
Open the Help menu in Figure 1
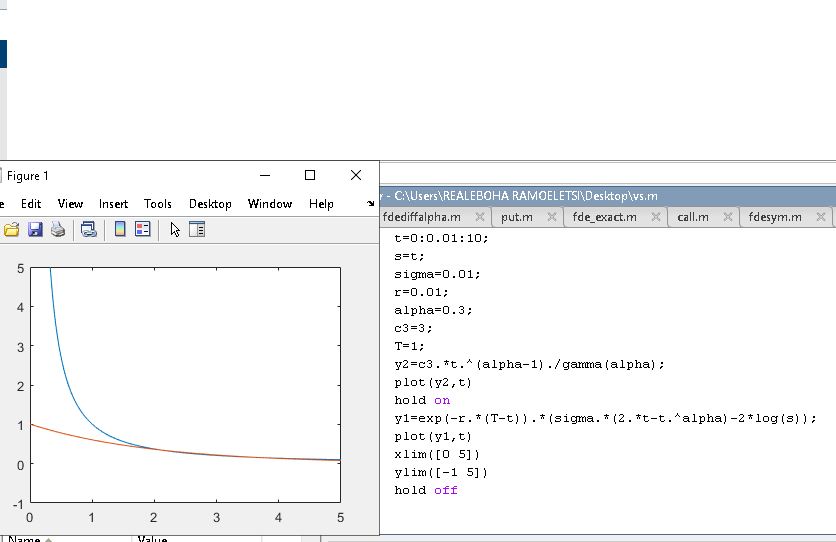[x=321, y=204]
